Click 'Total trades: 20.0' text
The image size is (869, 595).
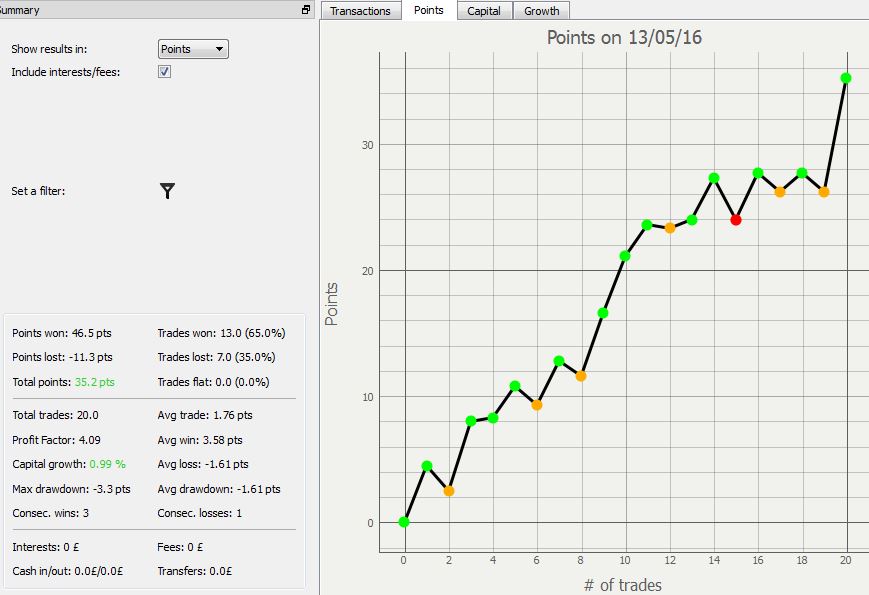point(55,415)
